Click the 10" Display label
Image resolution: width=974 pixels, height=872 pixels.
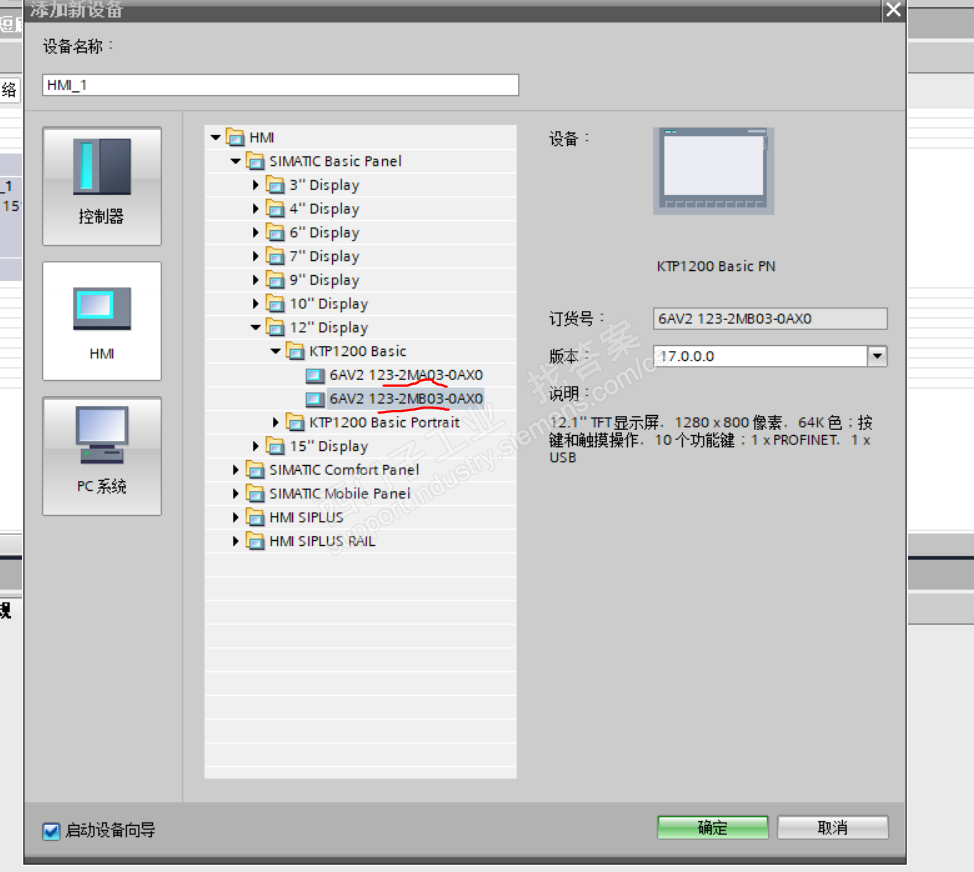click(x=329, y=304)
